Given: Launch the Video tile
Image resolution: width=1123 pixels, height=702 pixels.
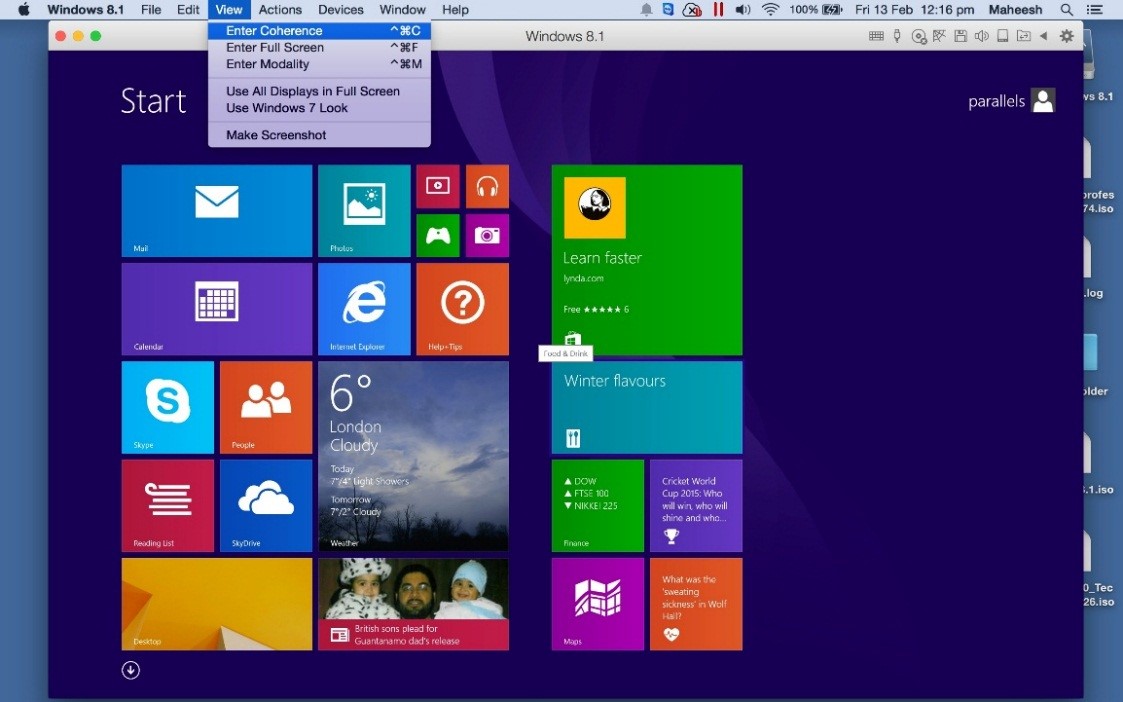Looking at the screenshot, I should click(x=438, y=186).
